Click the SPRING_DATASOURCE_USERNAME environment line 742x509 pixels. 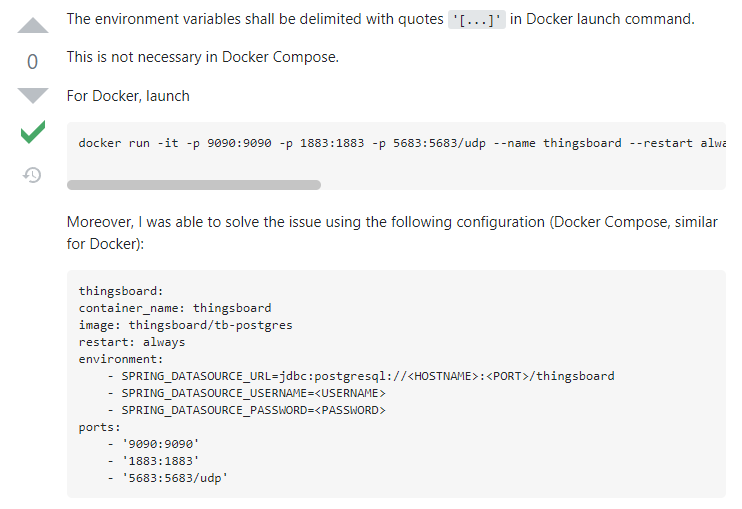click(245, 393)
